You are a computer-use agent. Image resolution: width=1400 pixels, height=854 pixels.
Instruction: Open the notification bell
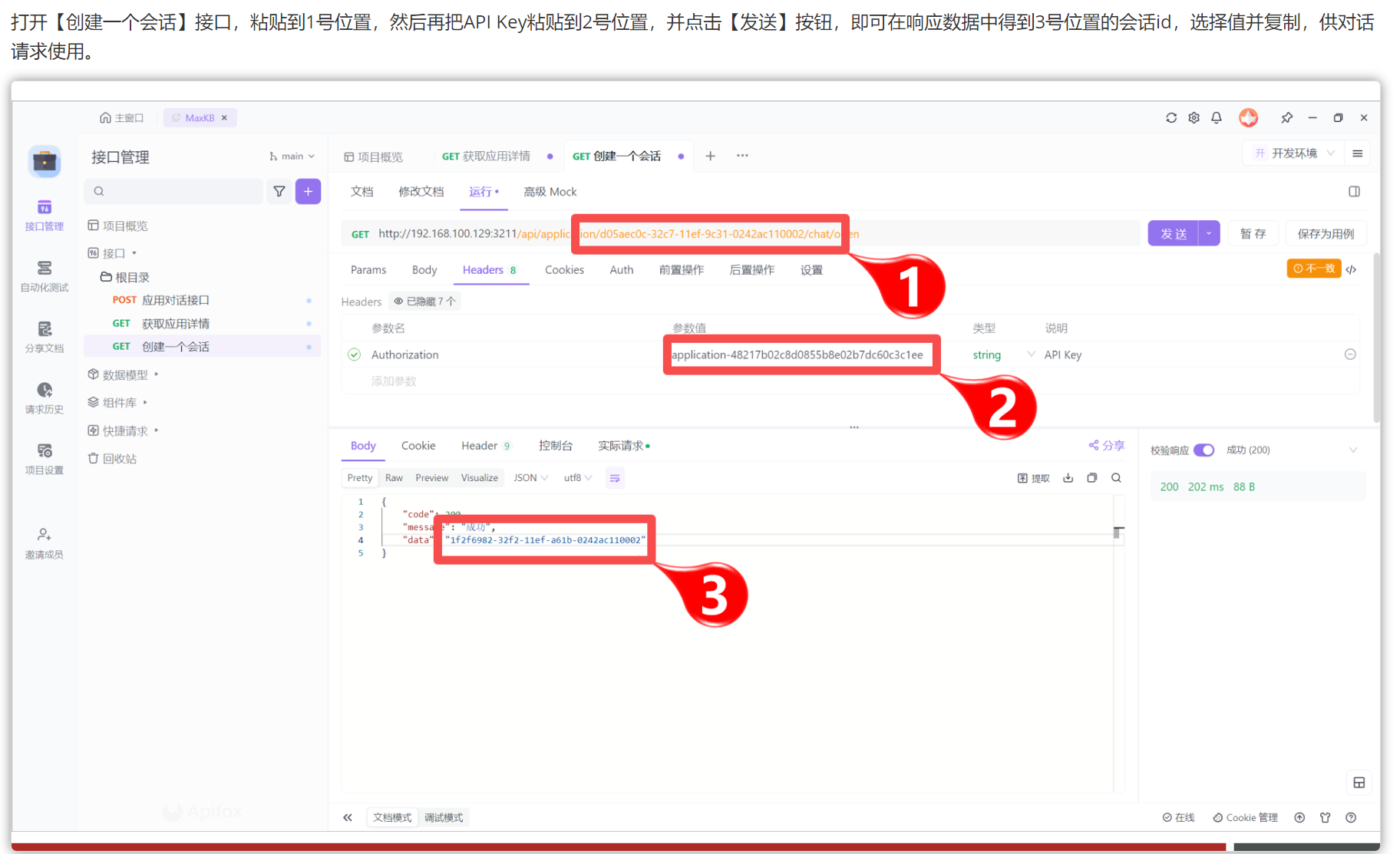click(x=1217, y=117)
